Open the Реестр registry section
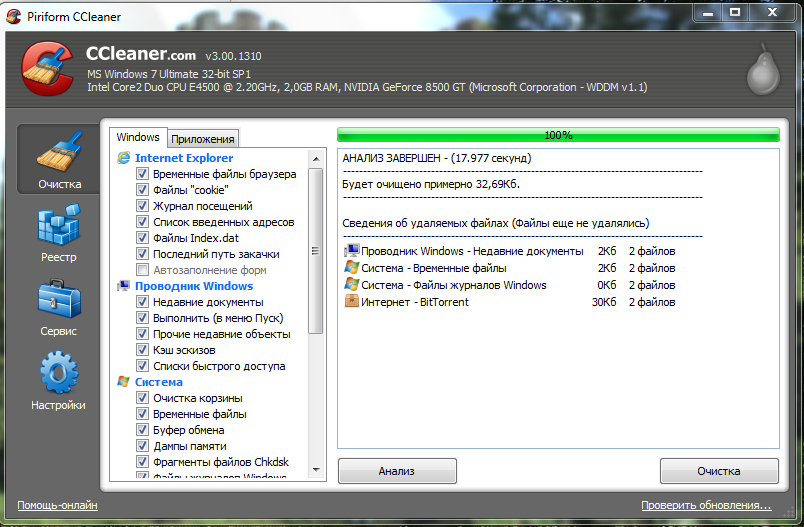 (x=58, y=233)
